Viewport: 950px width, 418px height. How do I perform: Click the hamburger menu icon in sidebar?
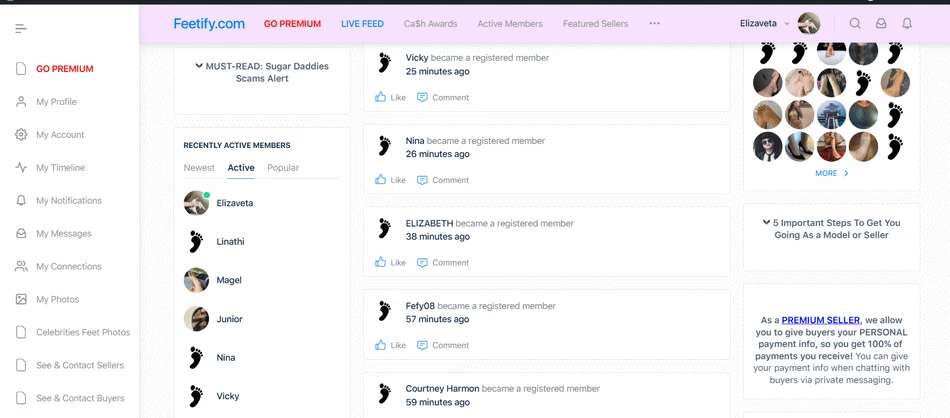pyautogui.click(x=21, y=29)
